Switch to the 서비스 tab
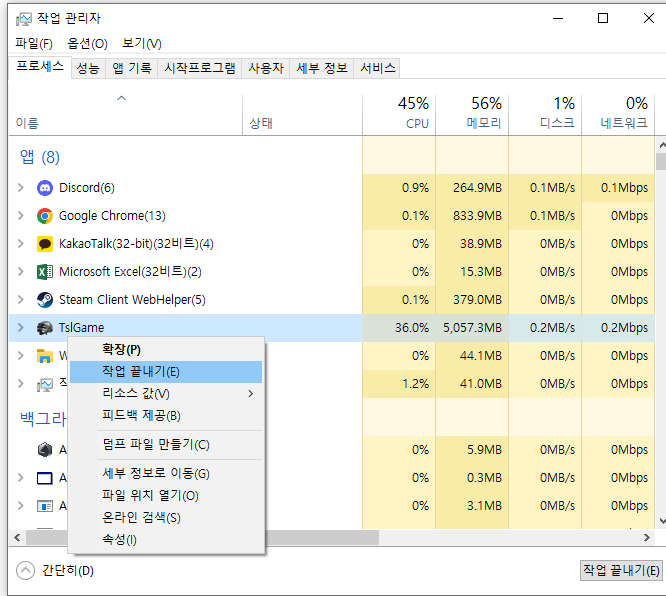 click(378, 68)
